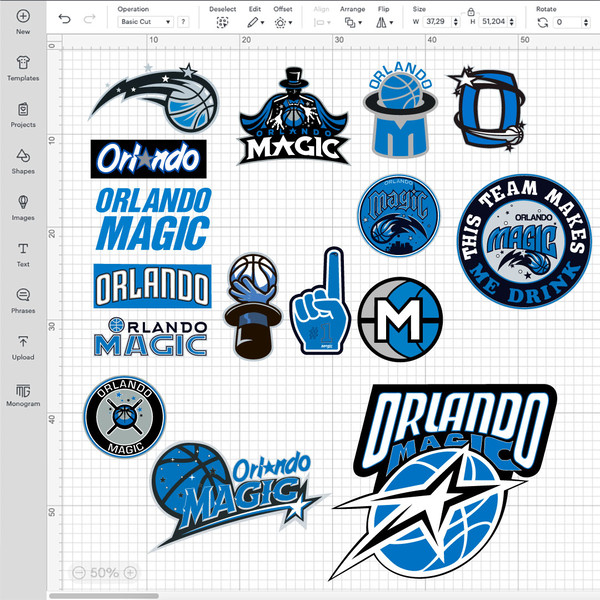Viewport: 600px width, 600px height.
Task: Open the Offset tool options
Action: tap(283, 23)
